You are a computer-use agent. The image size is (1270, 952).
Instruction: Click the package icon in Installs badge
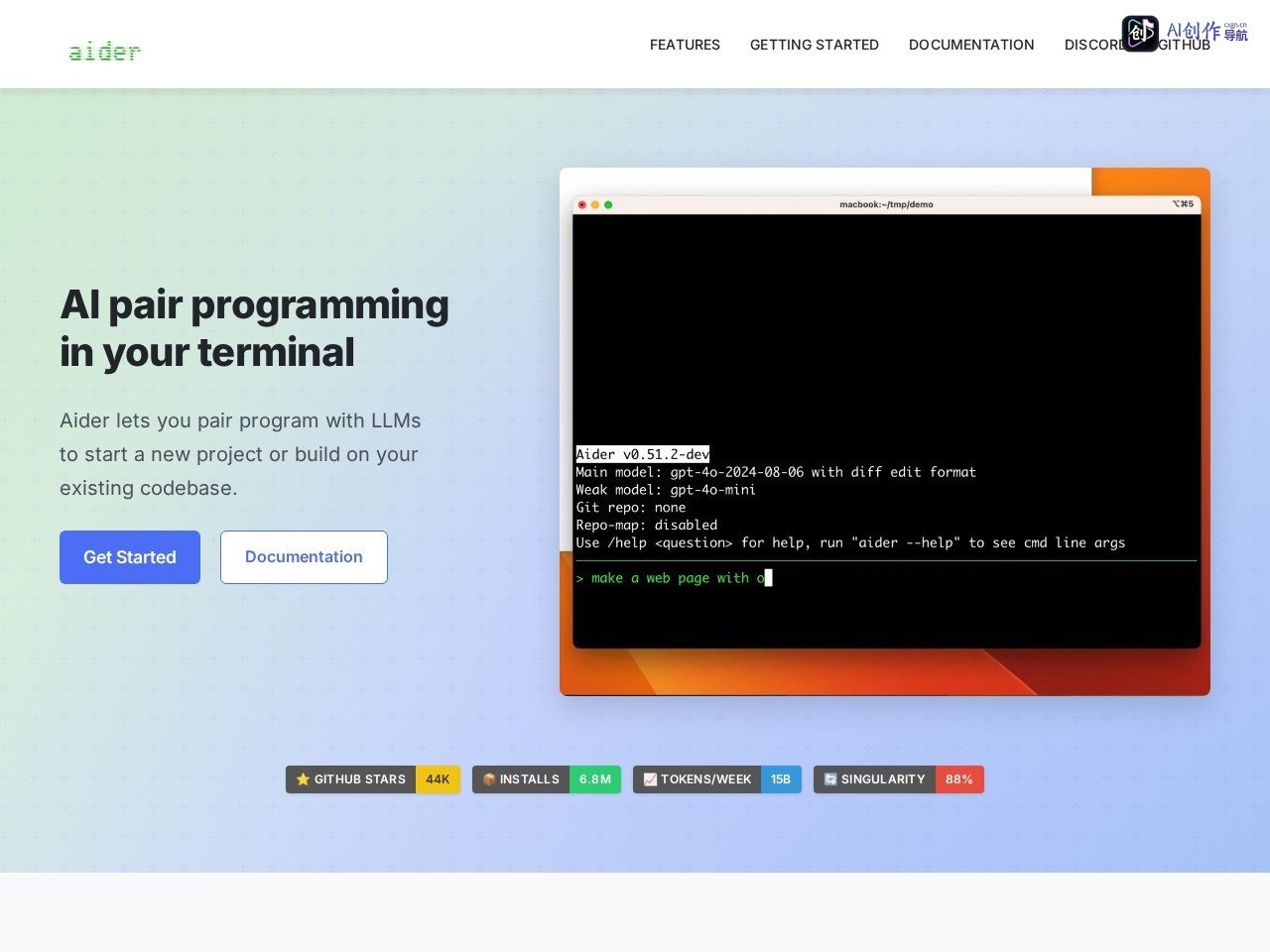(x=489, y=779)
